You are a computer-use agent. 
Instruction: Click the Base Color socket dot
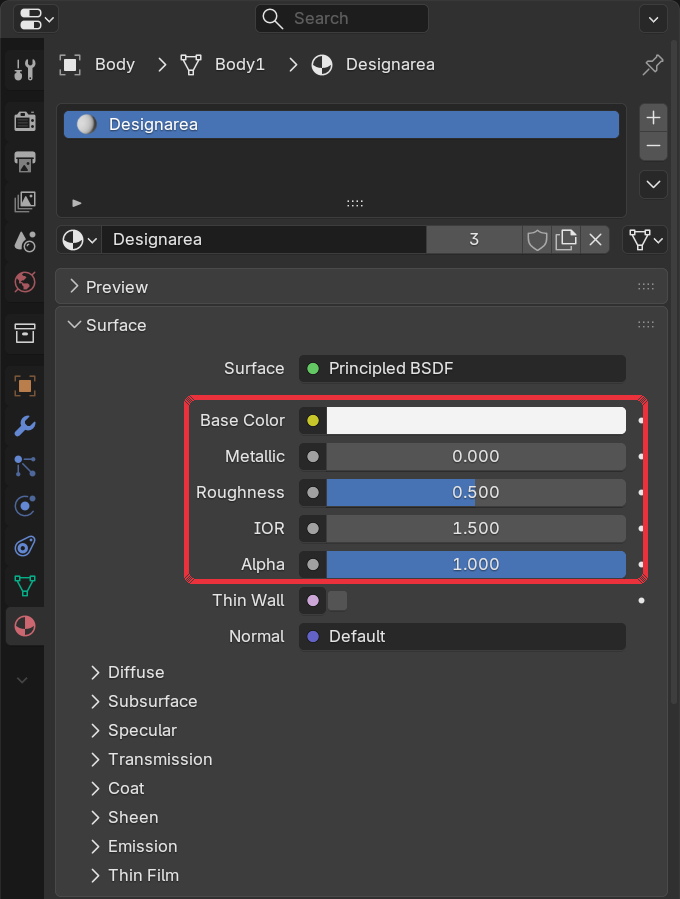click(313, 420)
